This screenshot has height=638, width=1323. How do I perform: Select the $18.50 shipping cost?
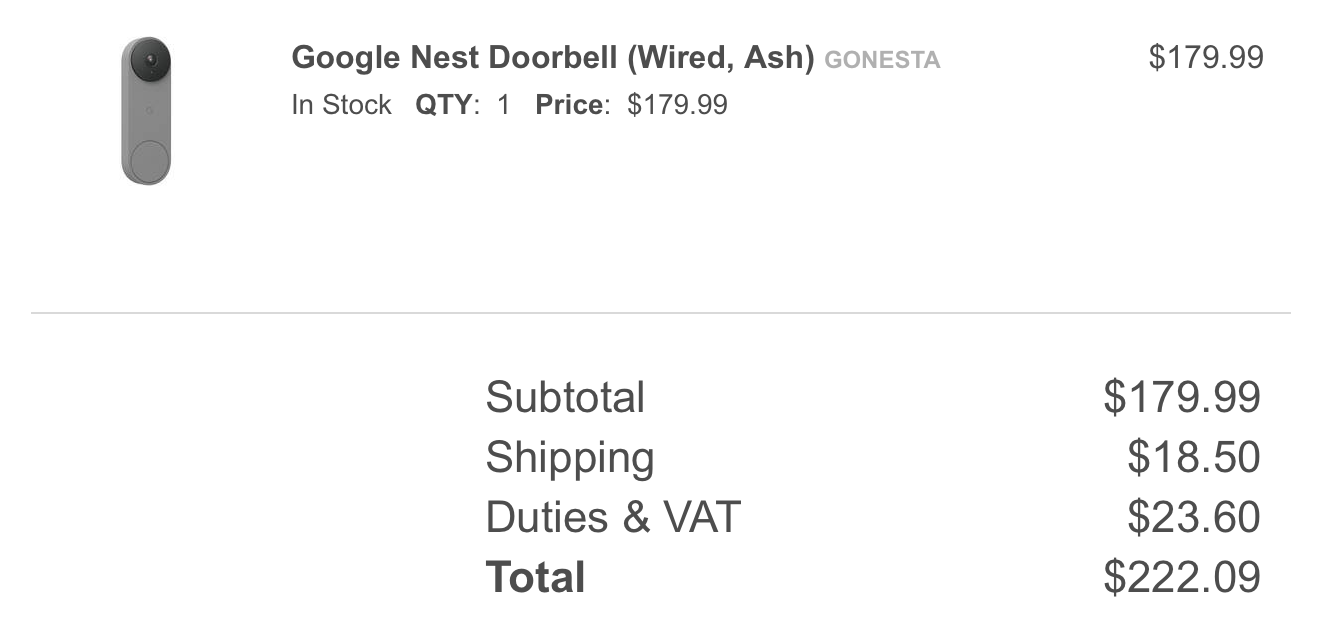tap(1193, 457)
